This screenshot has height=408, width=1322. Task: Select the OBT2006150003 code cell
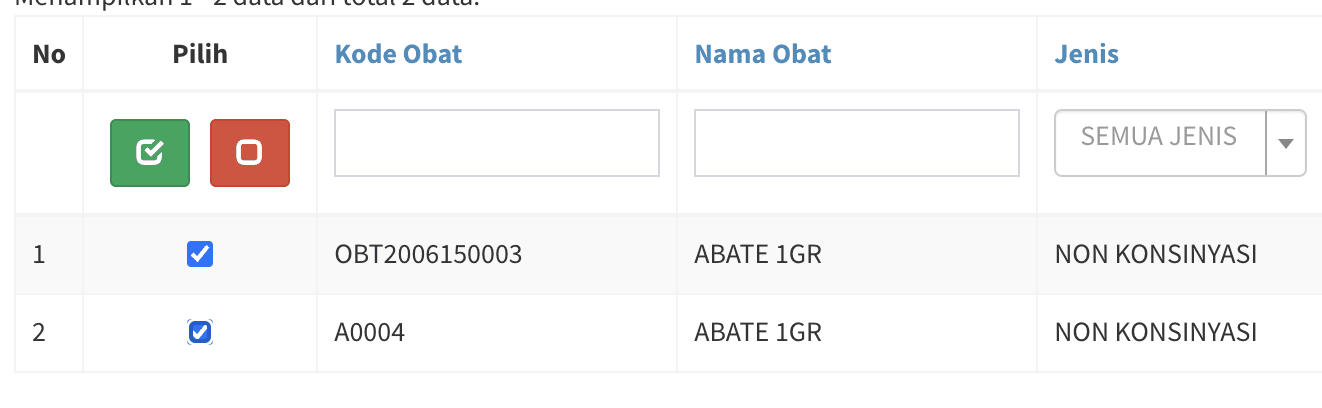click(x=428, y=255)
